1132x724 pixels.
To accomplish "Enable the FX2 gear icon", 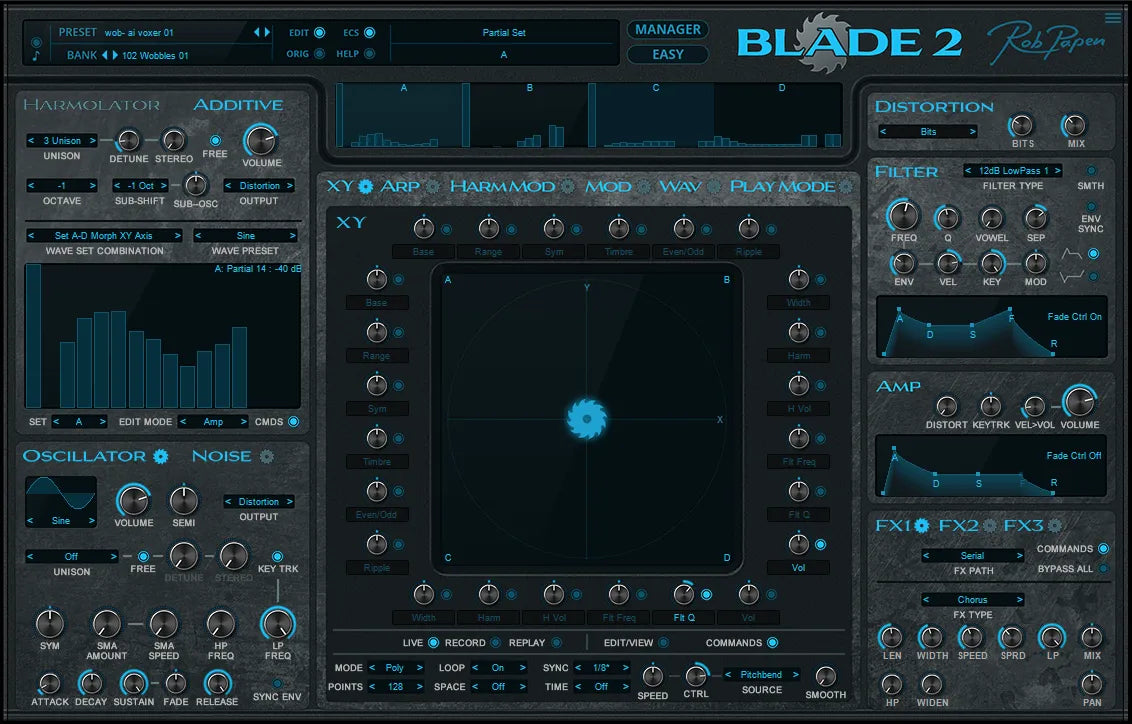I will click(989, 525).
